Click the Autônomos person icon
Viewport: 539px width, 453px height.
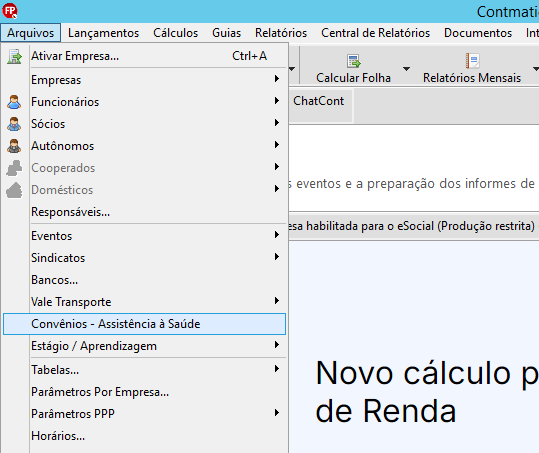(14, 146)
